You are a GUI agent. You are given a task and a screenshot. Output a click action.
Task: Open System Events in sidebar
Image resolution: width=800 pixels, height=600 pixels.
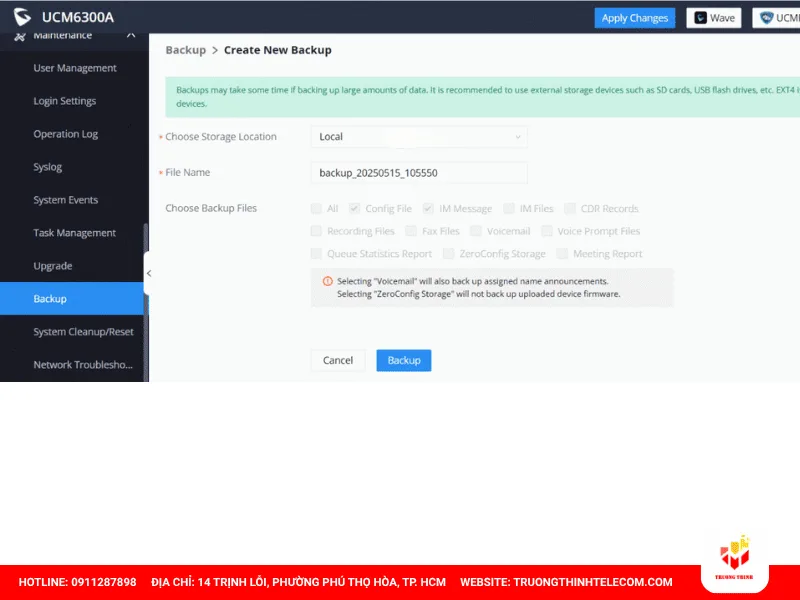pyautogui.click(x=65, y=200)
